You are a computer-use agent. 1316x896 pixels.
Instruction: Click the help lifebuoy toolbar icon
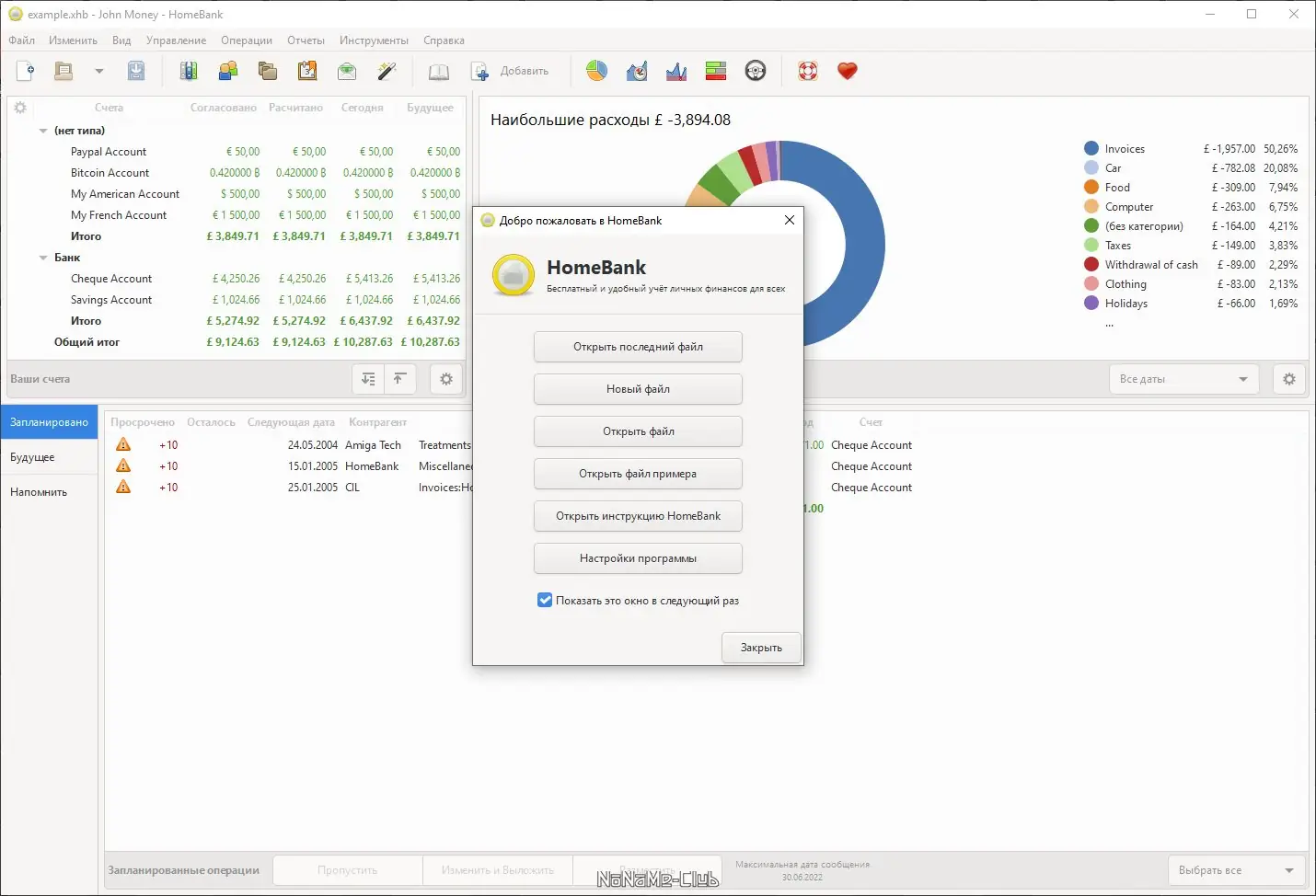tap(808, 71)
